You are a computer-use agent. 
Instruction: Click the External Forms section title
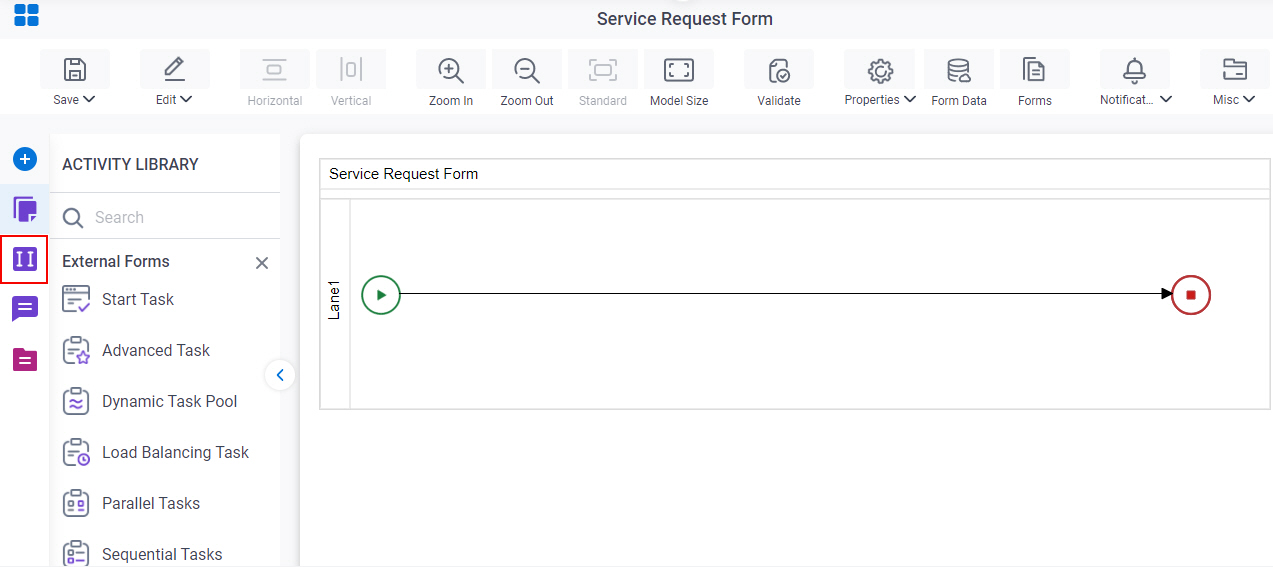click(x=116, y=261)
